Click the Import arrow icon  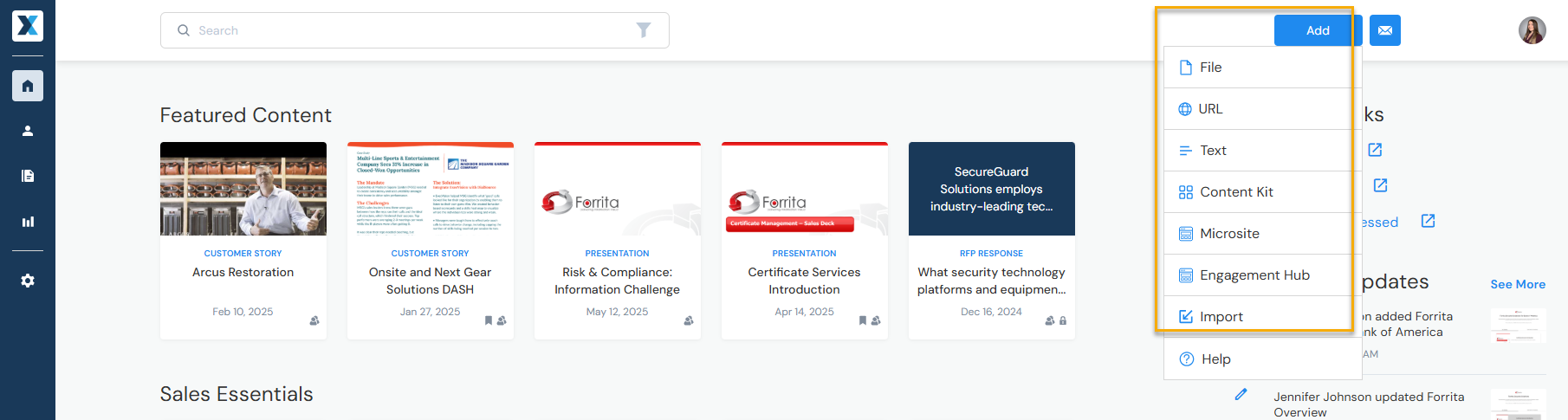coord(1186,317)
